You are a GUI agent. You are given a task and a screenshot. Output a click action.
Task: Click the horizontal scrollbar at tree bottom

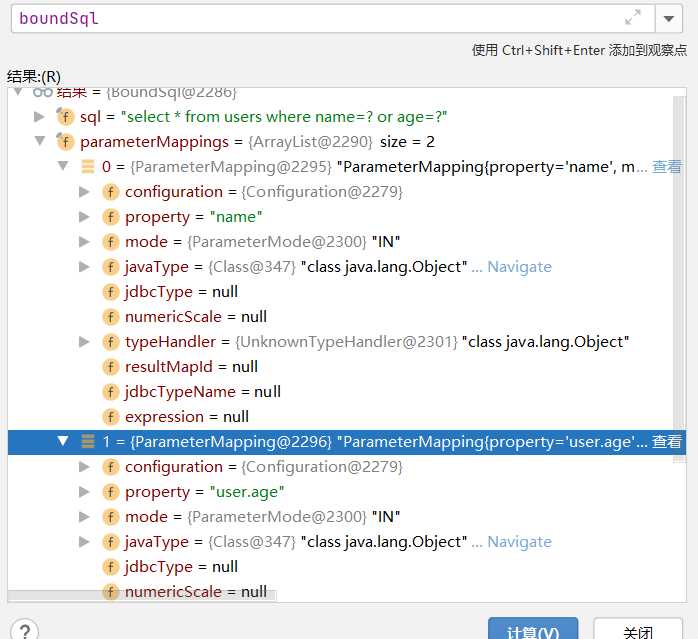tap(142, 595)
